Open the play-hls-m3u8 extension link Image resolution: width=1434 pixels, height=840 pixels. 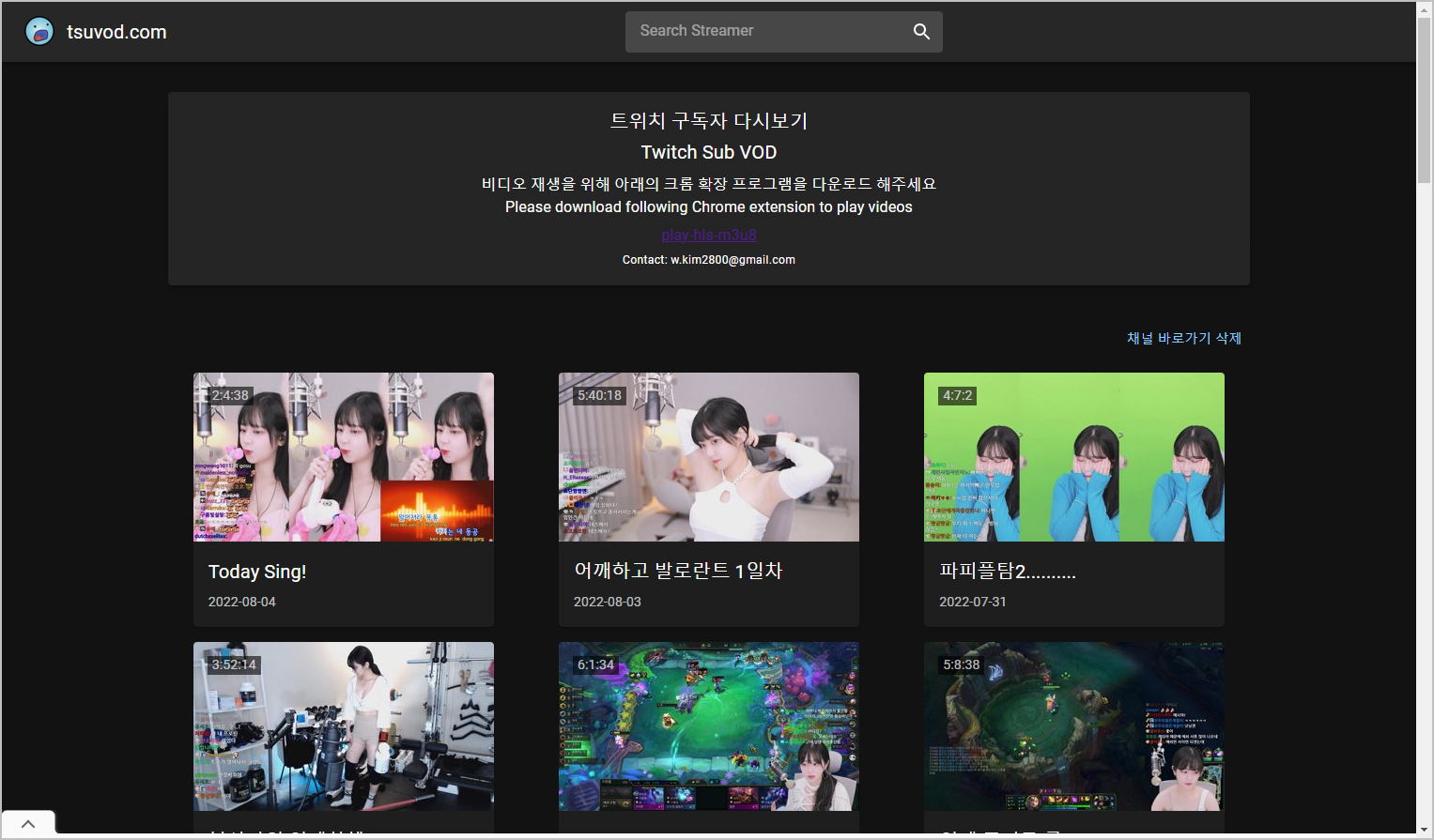point(709,235)
